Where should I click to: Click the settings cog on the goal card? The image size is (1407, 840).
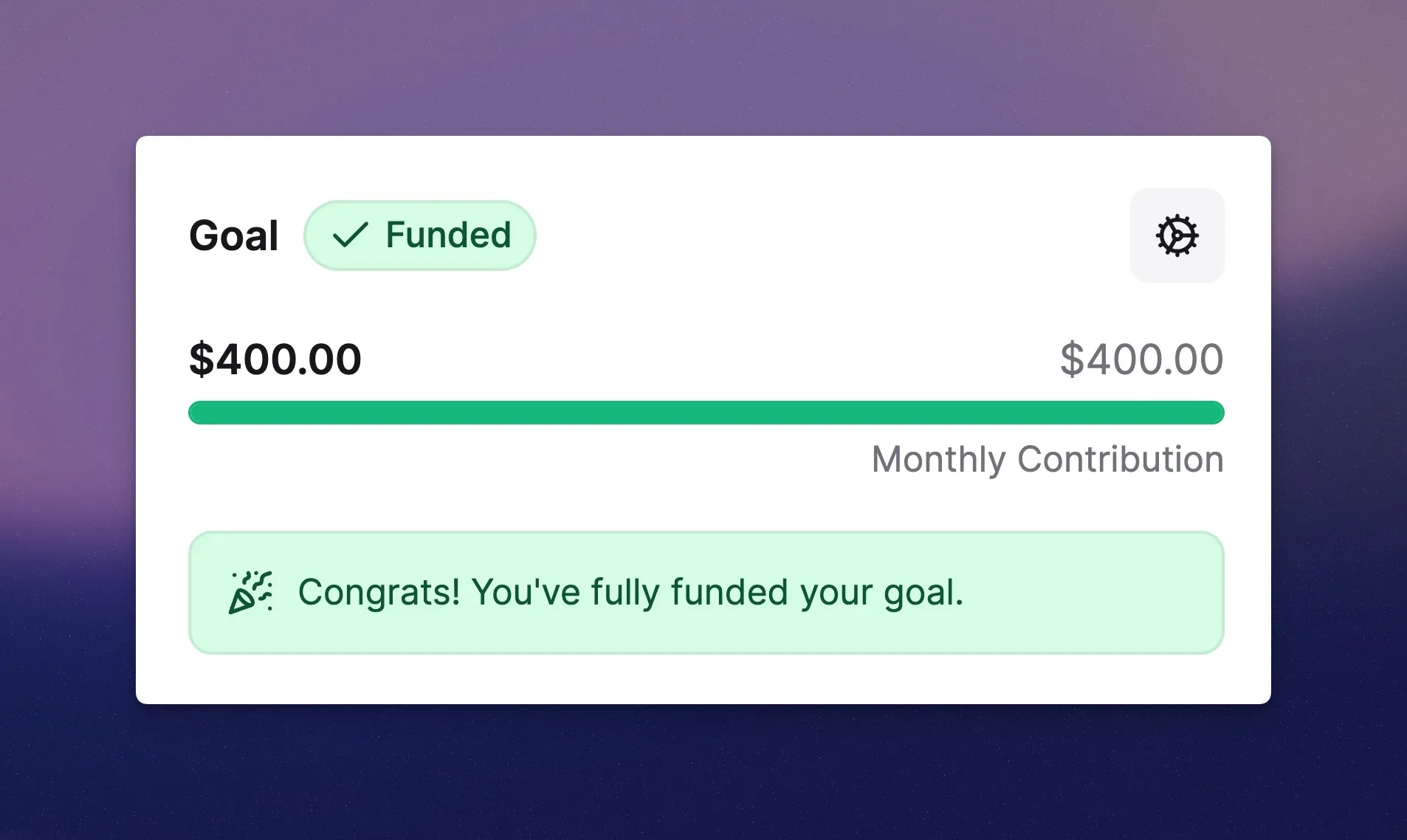1177,235
